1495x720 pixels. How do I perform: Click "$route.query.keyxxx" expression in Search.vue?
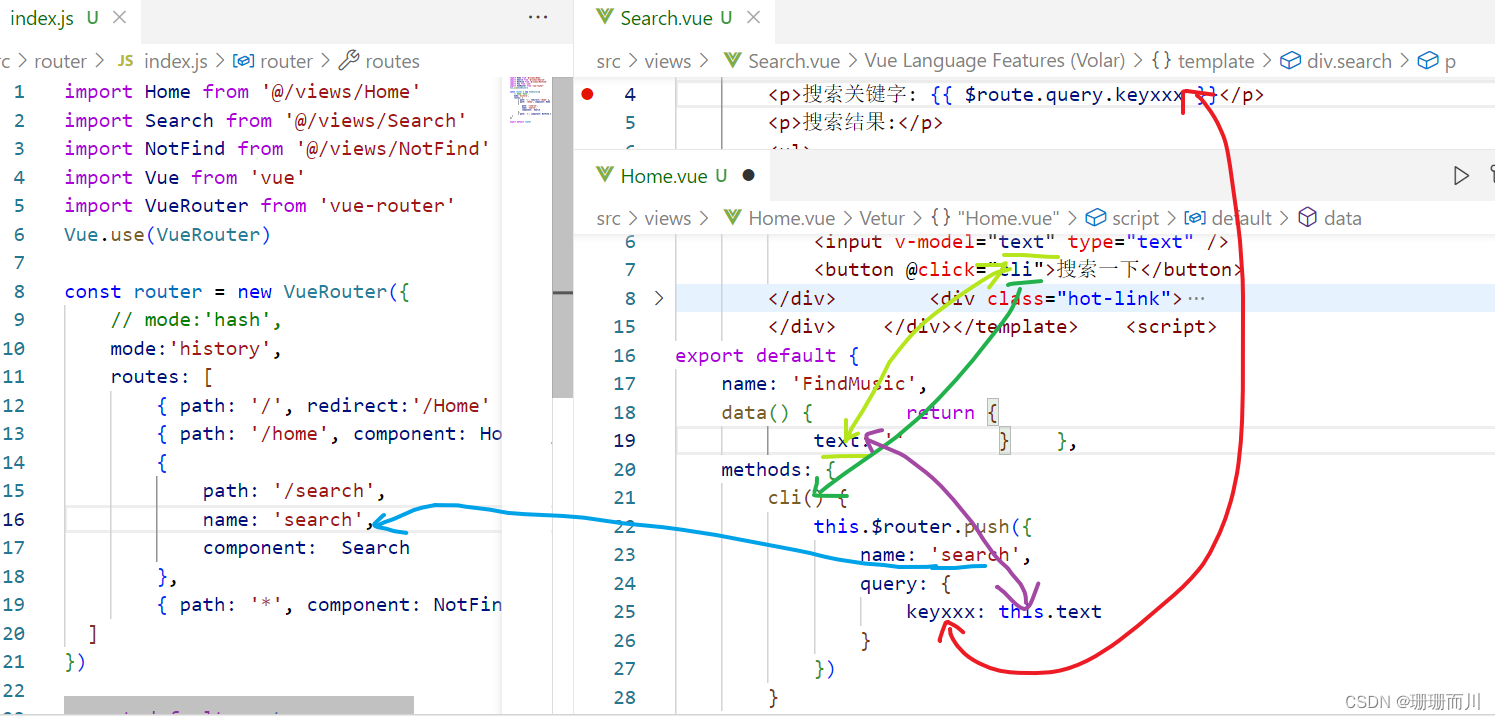1074,95
